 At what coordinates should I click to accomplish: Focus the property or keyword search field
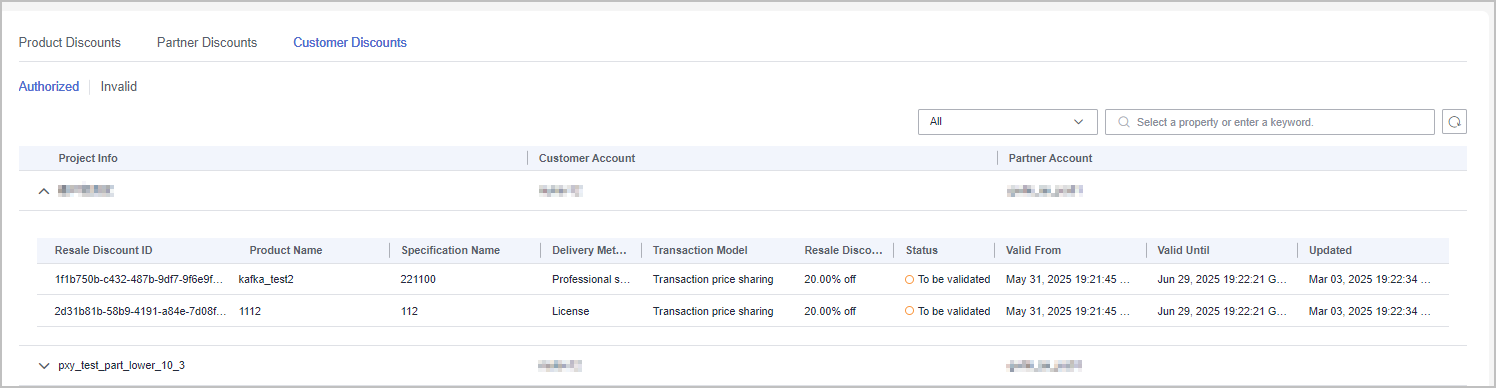1270,122
